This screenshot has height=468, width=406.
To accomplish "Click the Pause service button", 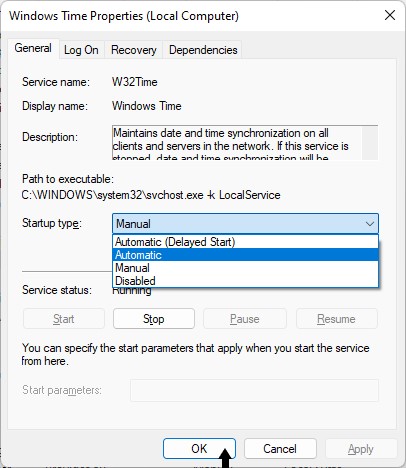I will [x=245, y=319].
